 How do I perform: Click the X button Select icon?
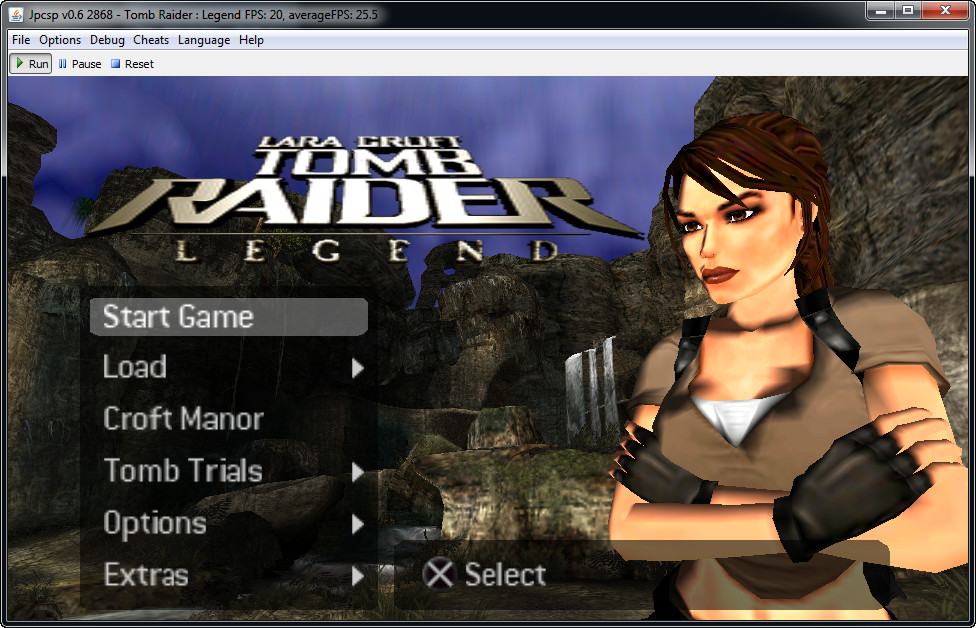coord(439,574)
